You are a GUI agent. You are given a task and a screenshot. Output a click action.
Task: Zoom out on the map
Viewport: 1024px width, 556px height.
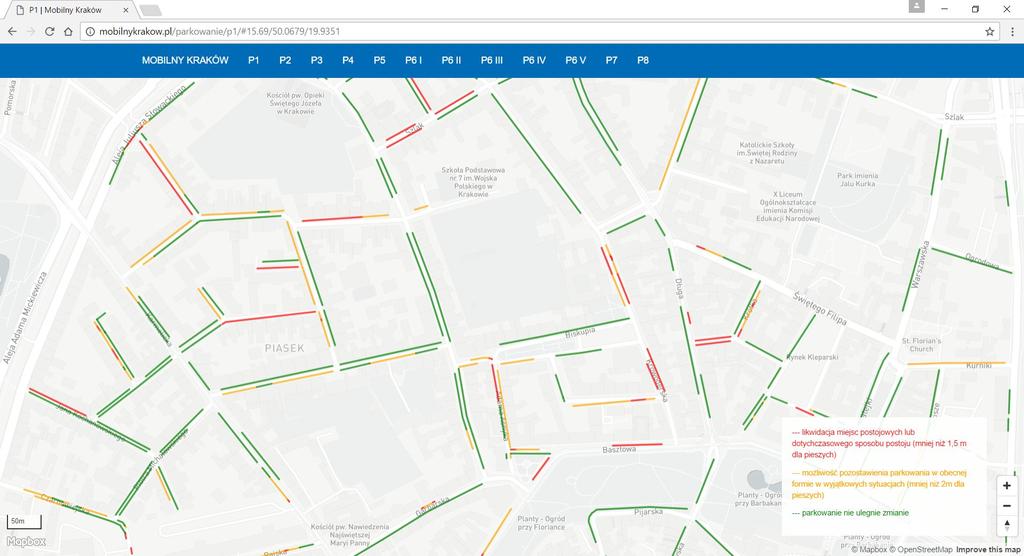tap(1006, 506)
